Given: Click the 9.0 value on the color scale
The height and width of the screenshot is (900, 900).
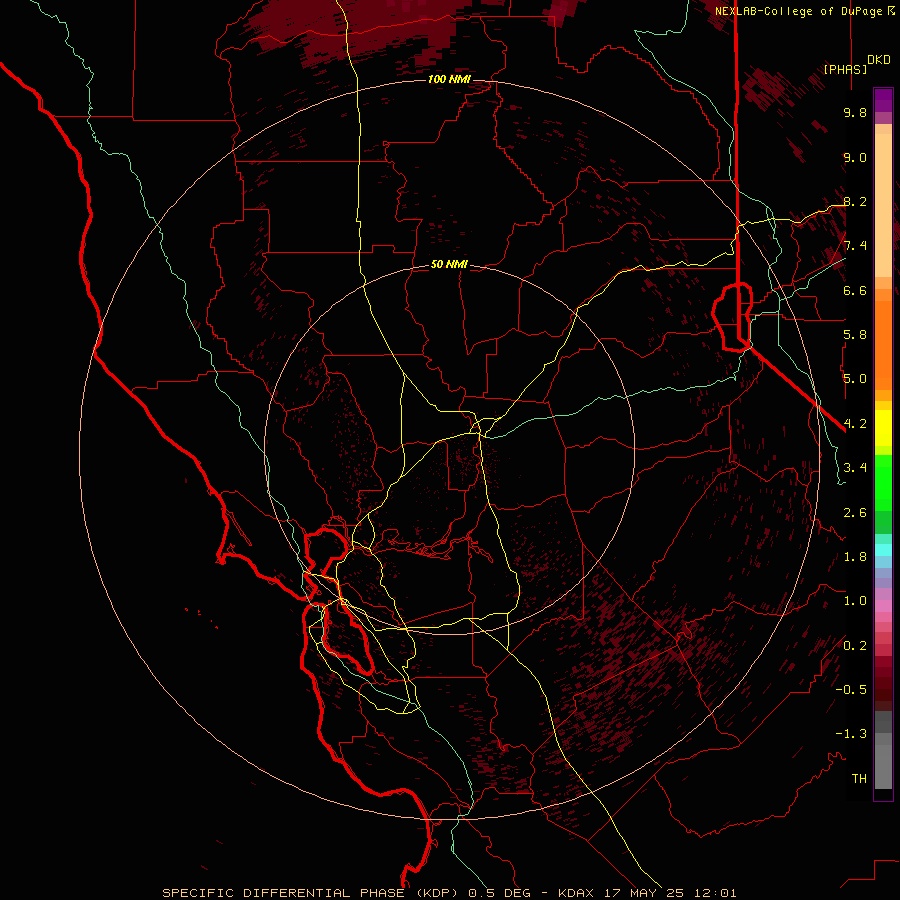Looking at the screenshot, I should [855, 157].
